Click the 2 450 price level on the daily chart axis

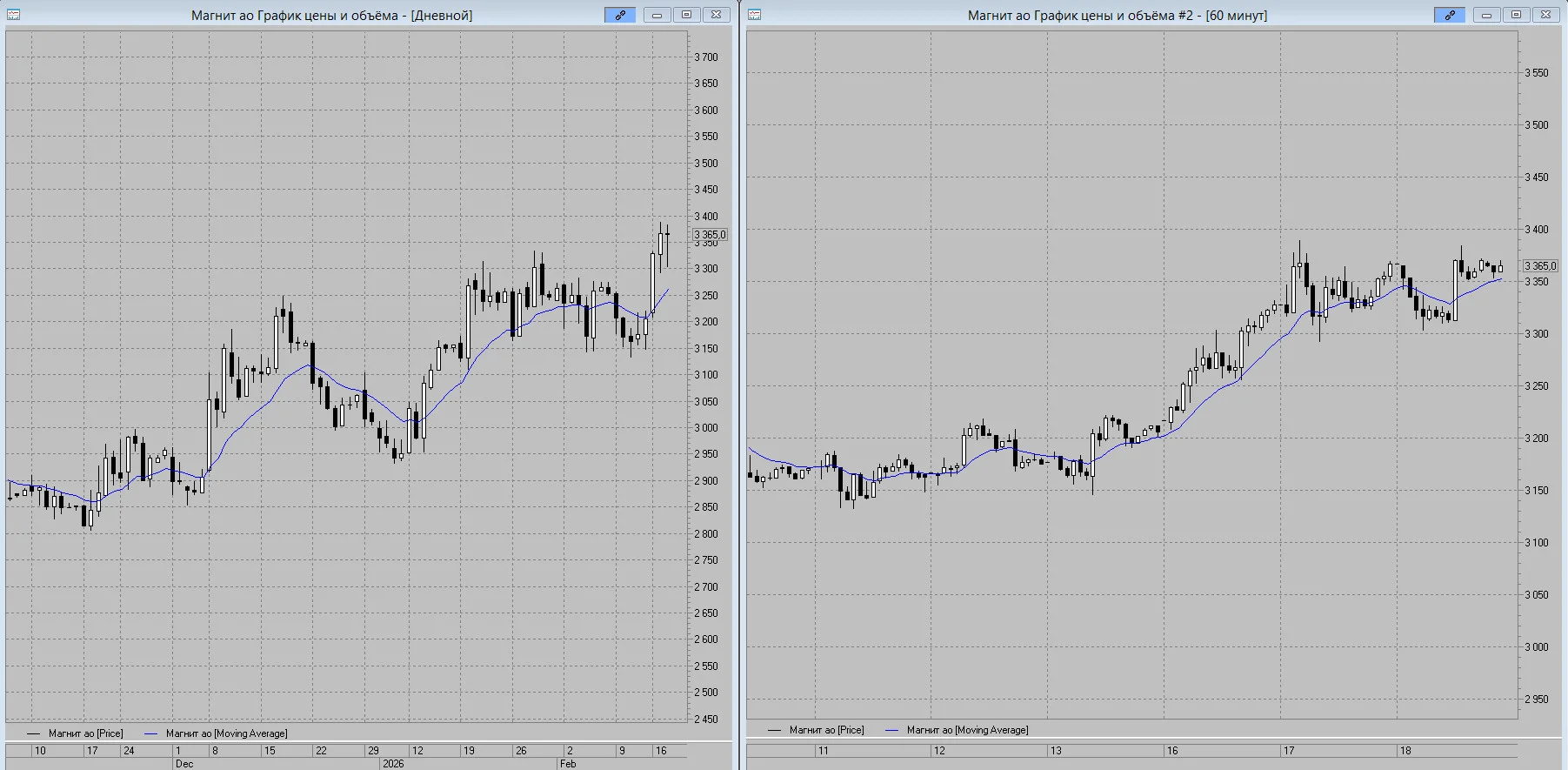tap(706, 720)
